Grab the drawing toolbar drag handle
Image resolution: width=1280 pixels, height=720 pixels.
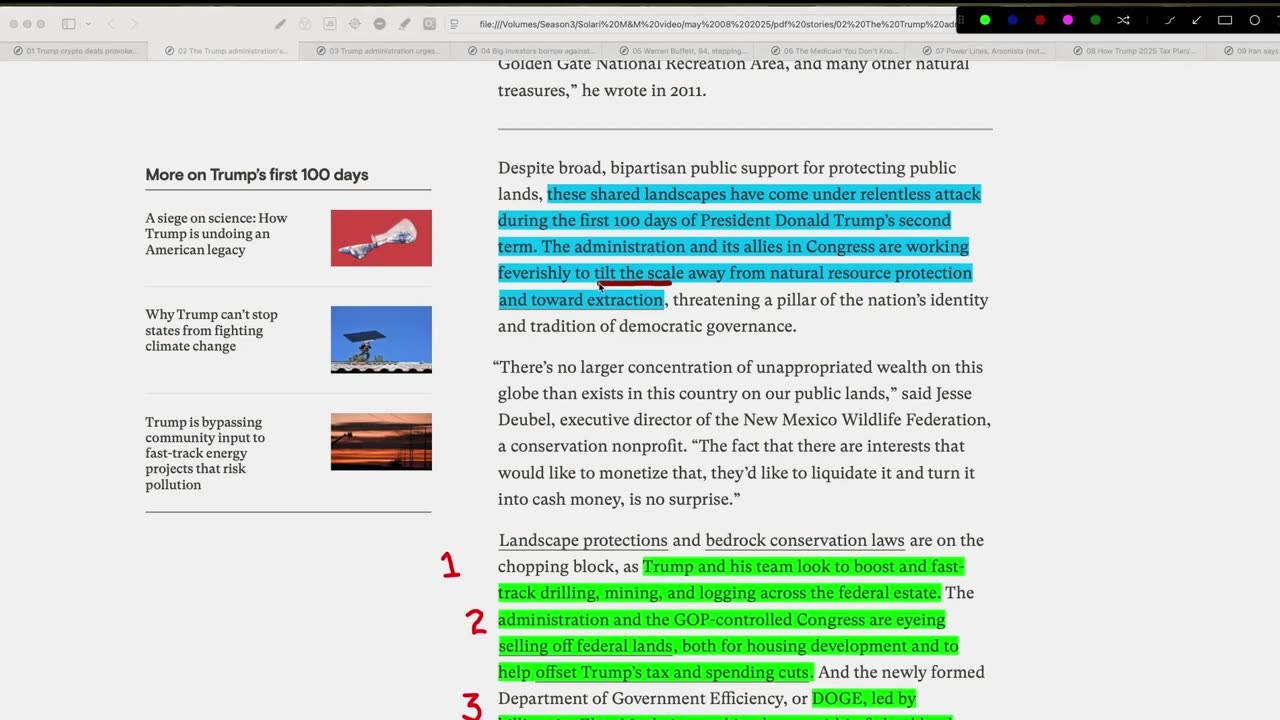961,20
